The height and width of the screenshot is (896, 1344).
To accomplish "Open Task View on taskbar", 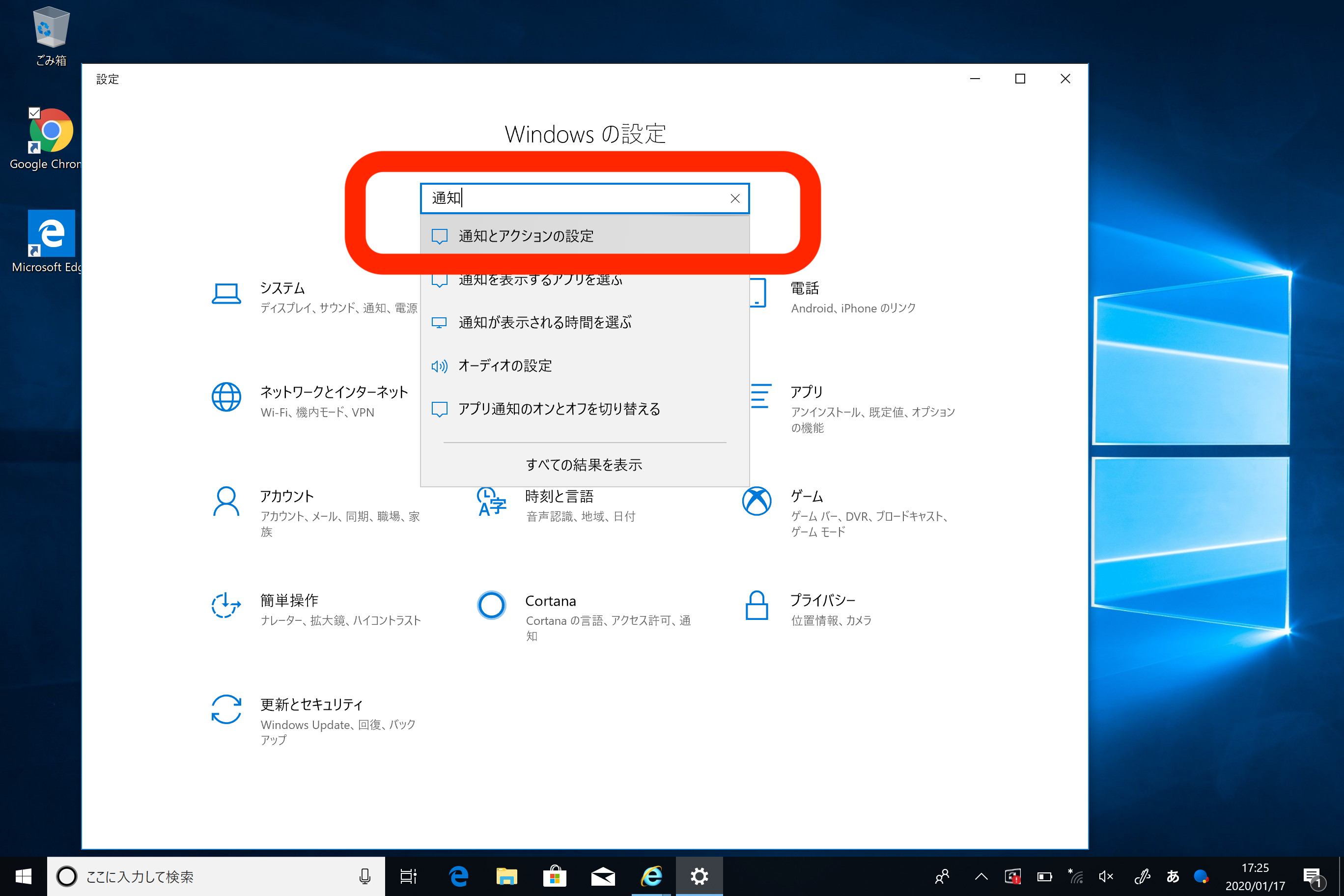I will click(408, 876).
